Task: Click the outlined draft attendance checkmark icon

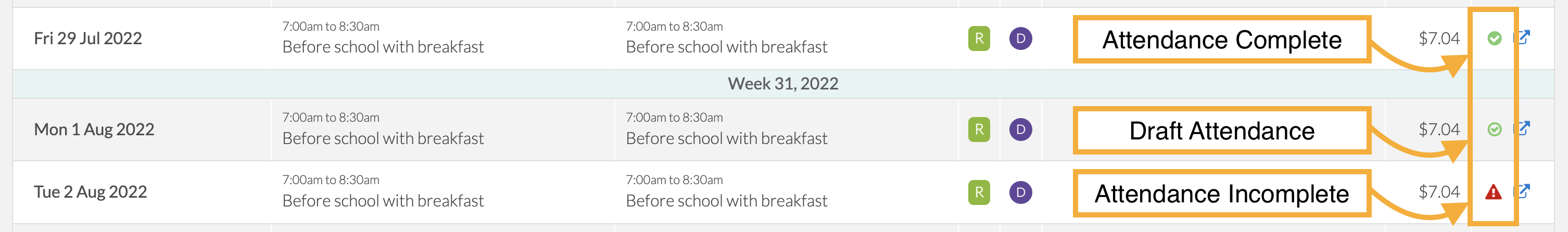Action: pos(1495,130)
